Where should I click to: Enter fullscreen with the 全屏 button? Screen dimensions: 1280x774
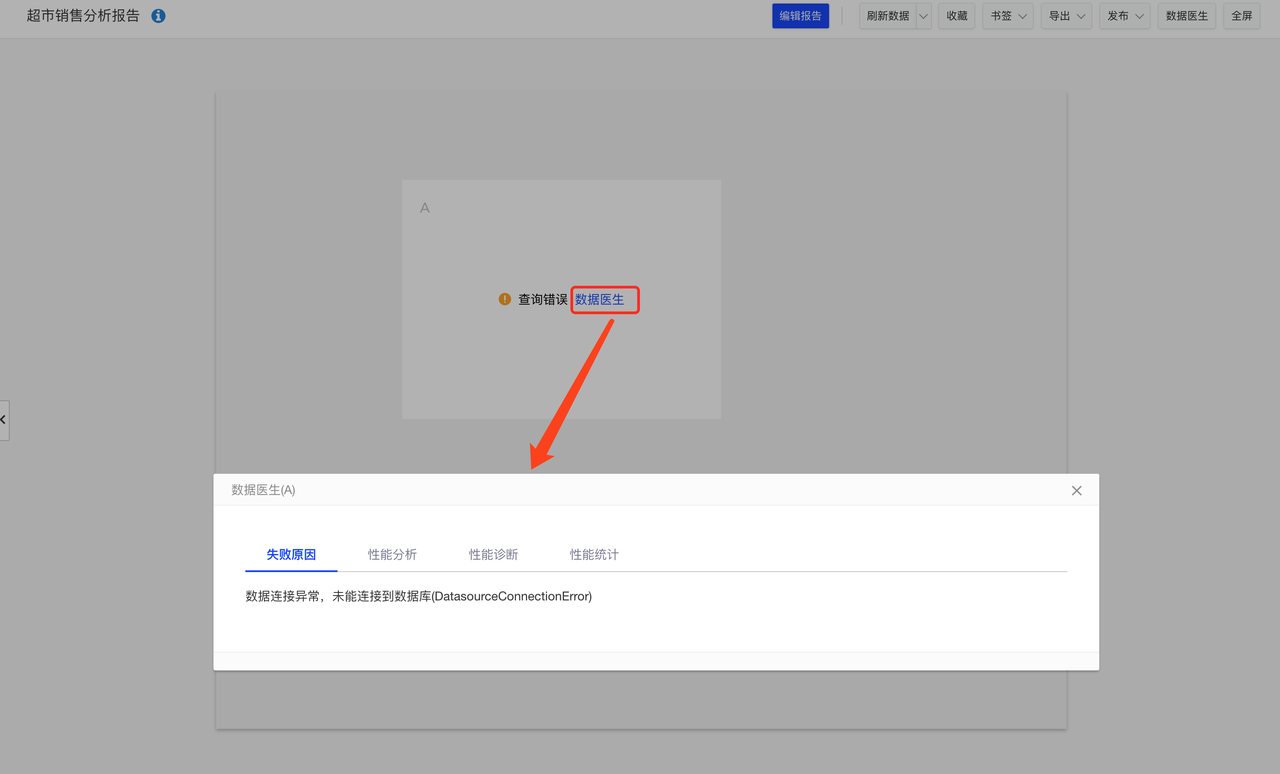pyautogui.click(x=1241, y=16)
